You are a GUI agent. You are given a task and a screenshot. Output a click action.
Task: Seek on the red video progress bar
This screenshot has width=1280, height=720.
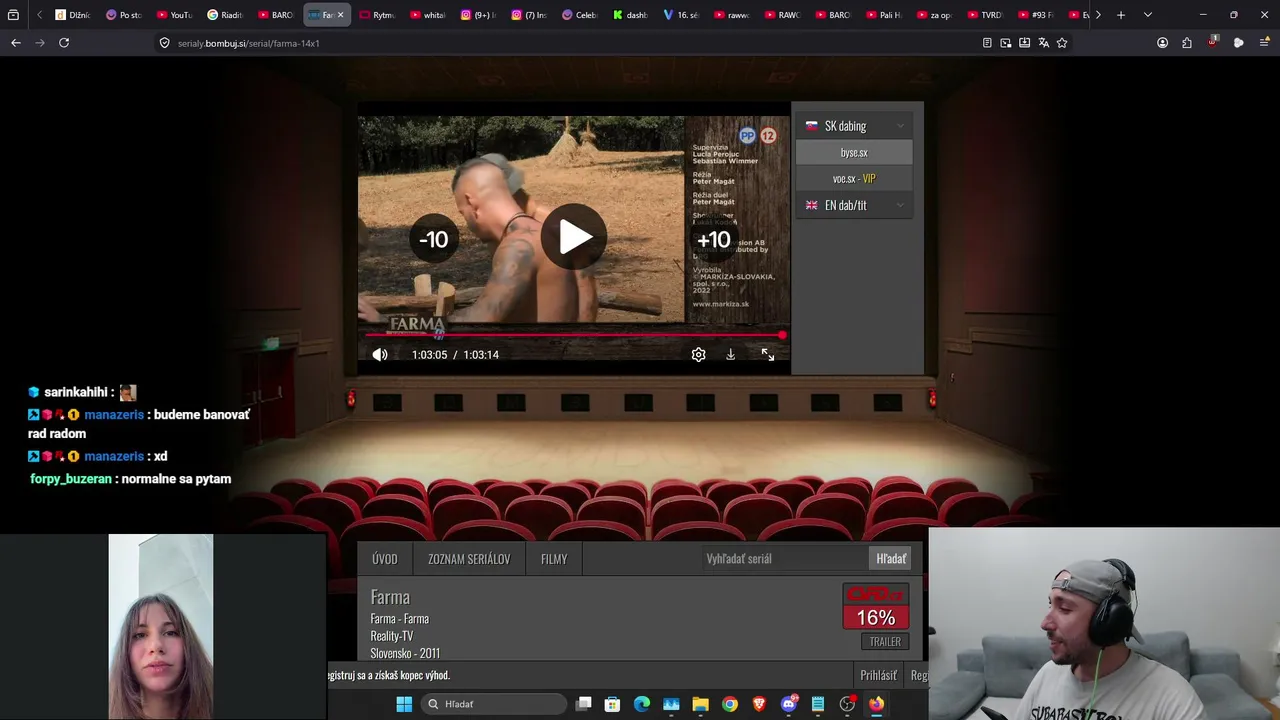[574, 335]
